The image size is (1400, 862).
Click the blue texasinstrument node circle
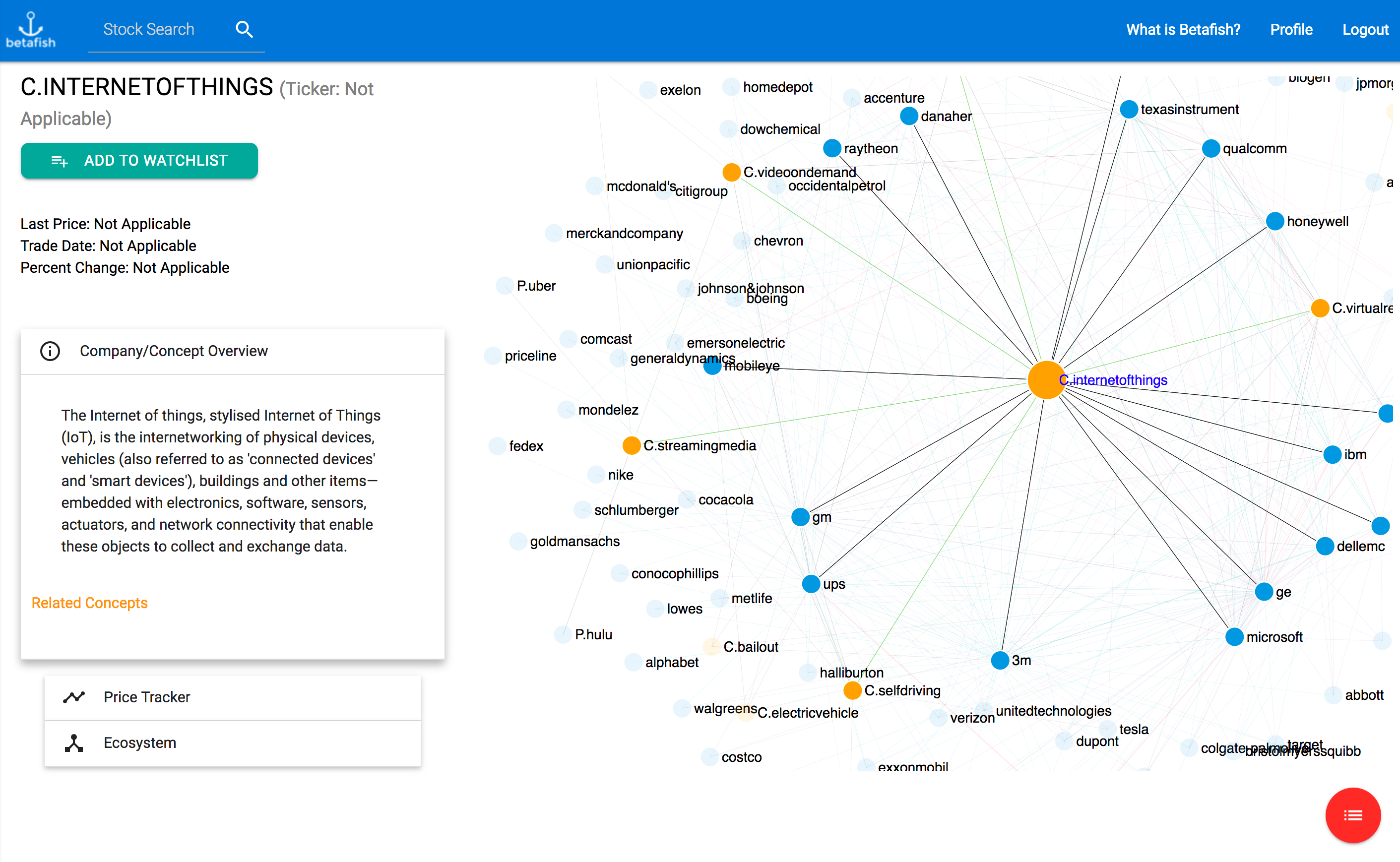(x=1129, y=110)
